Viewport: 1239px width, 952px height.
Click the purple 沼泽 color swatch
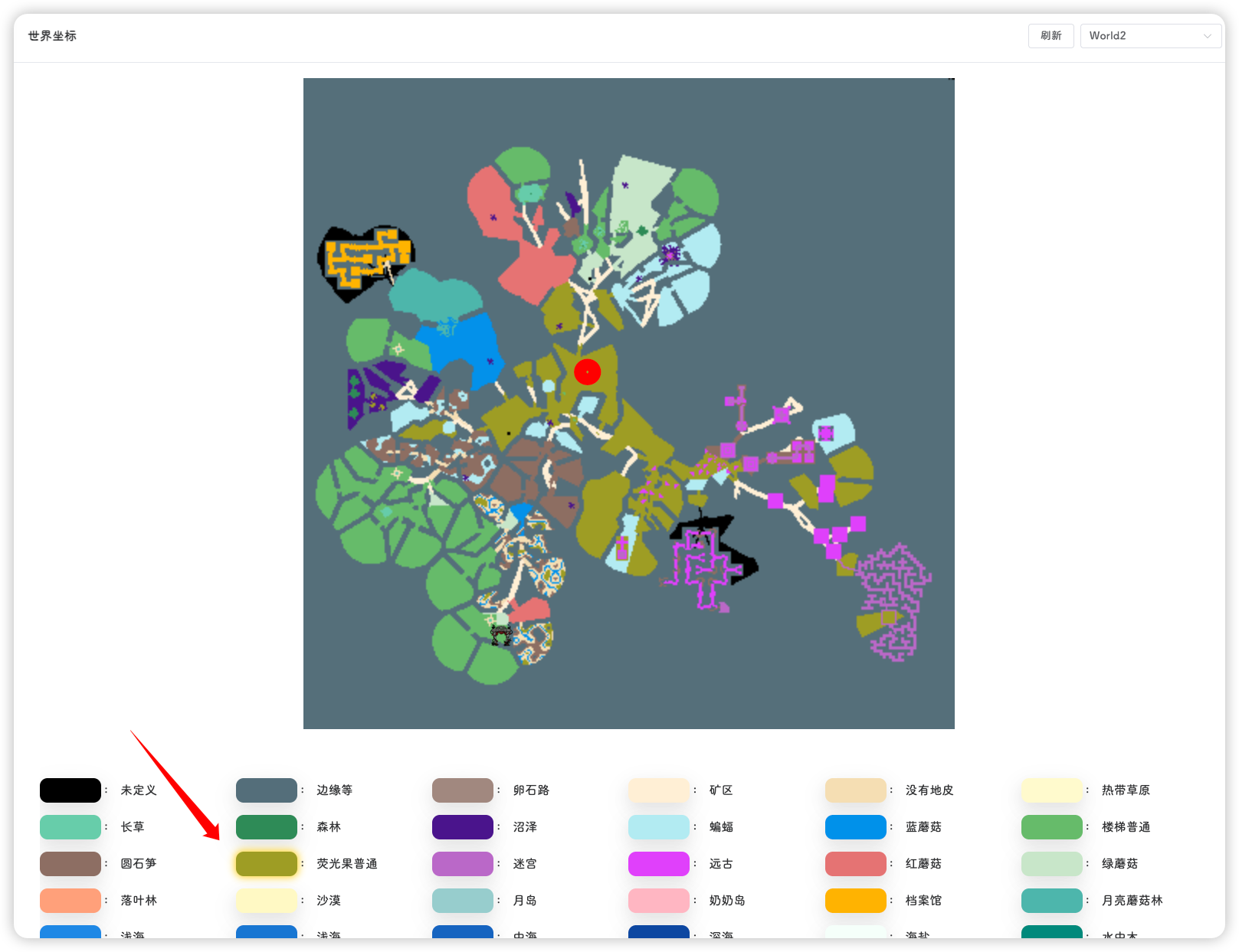coord(463,827)
